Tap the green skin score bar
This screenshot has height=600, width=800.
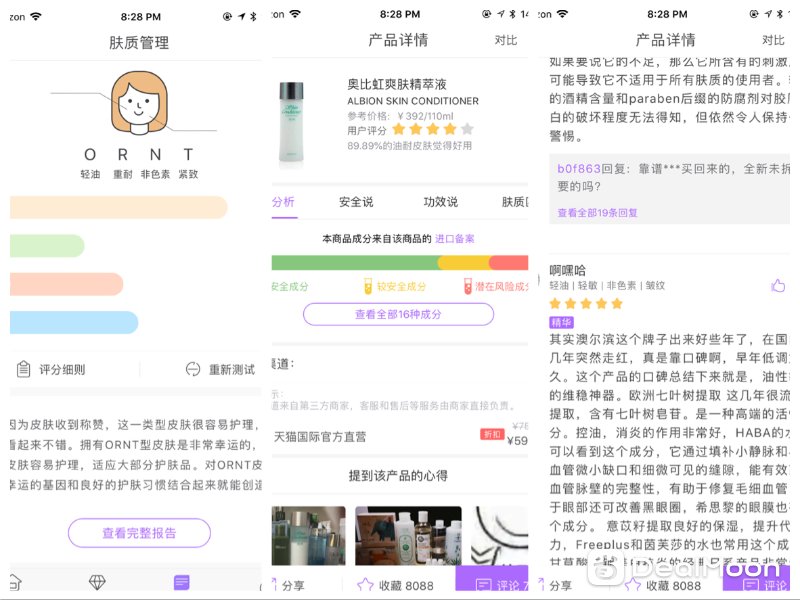pyautogui.click(x=47, y=246)
